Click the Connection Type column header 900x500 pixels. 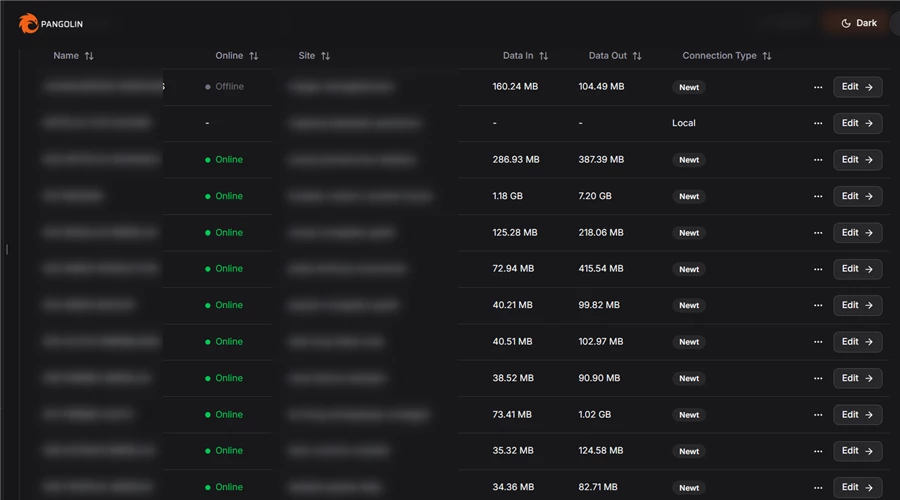click(719, 56)
